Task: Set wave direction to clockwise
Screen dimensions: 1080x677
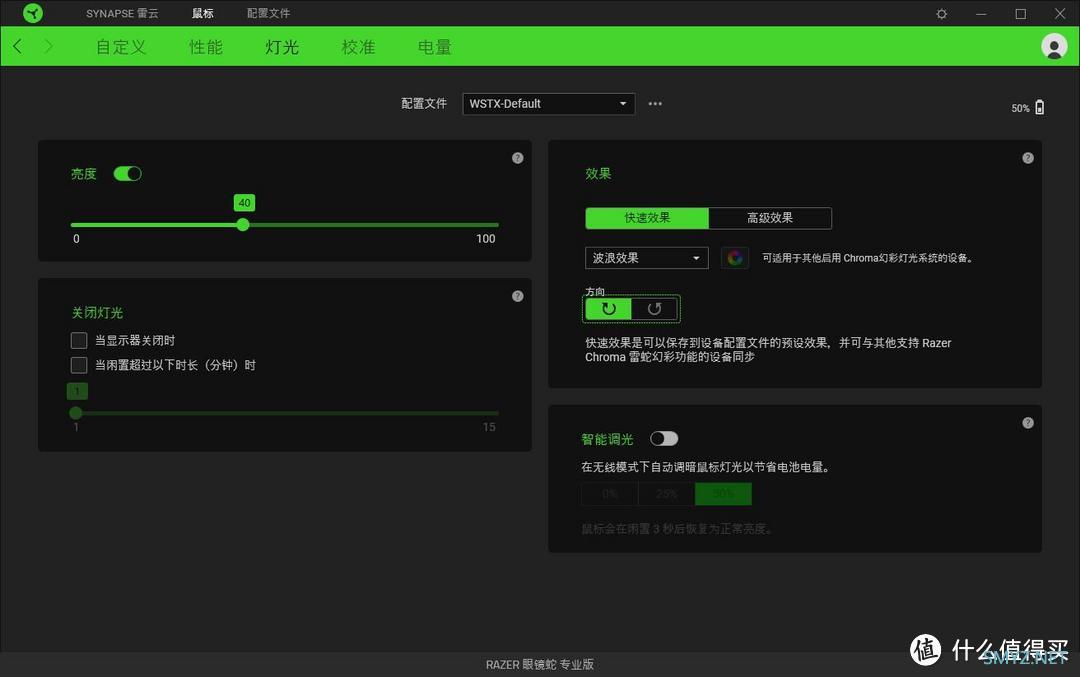Action: (608, 309)
